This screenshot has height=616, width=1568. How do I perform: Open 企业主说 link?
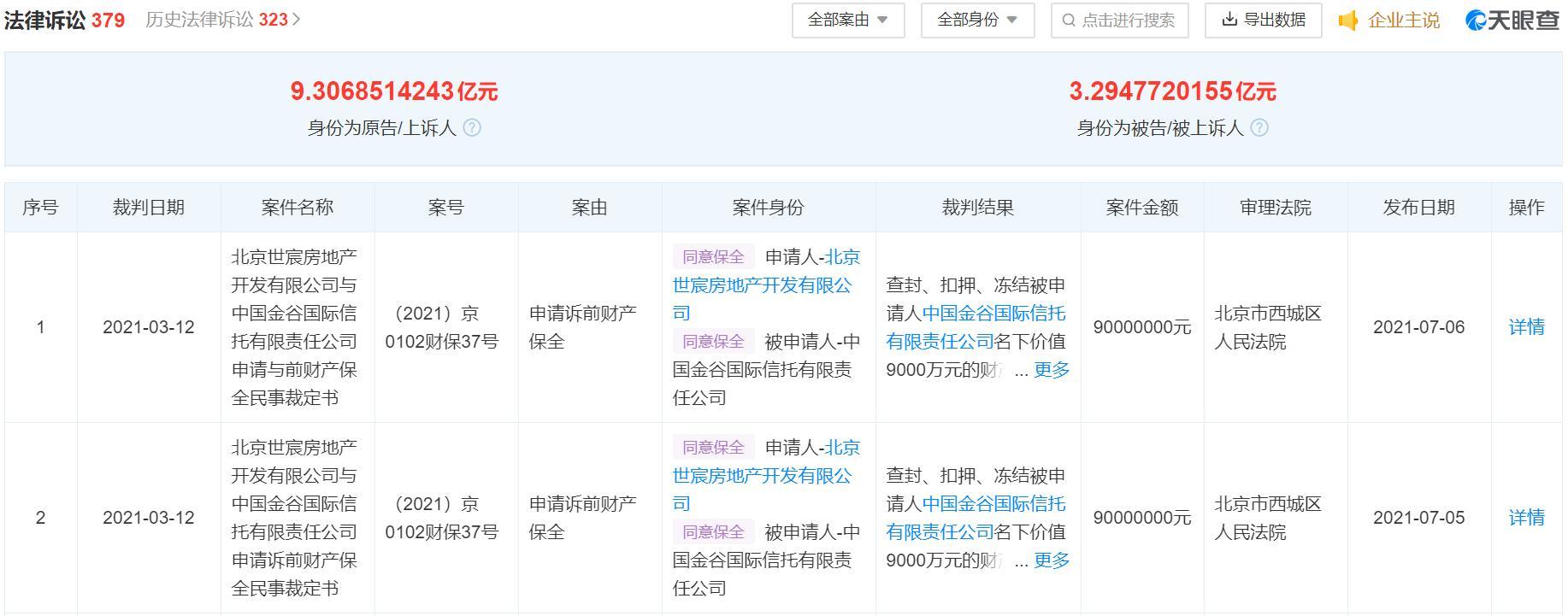(1404, 21)
